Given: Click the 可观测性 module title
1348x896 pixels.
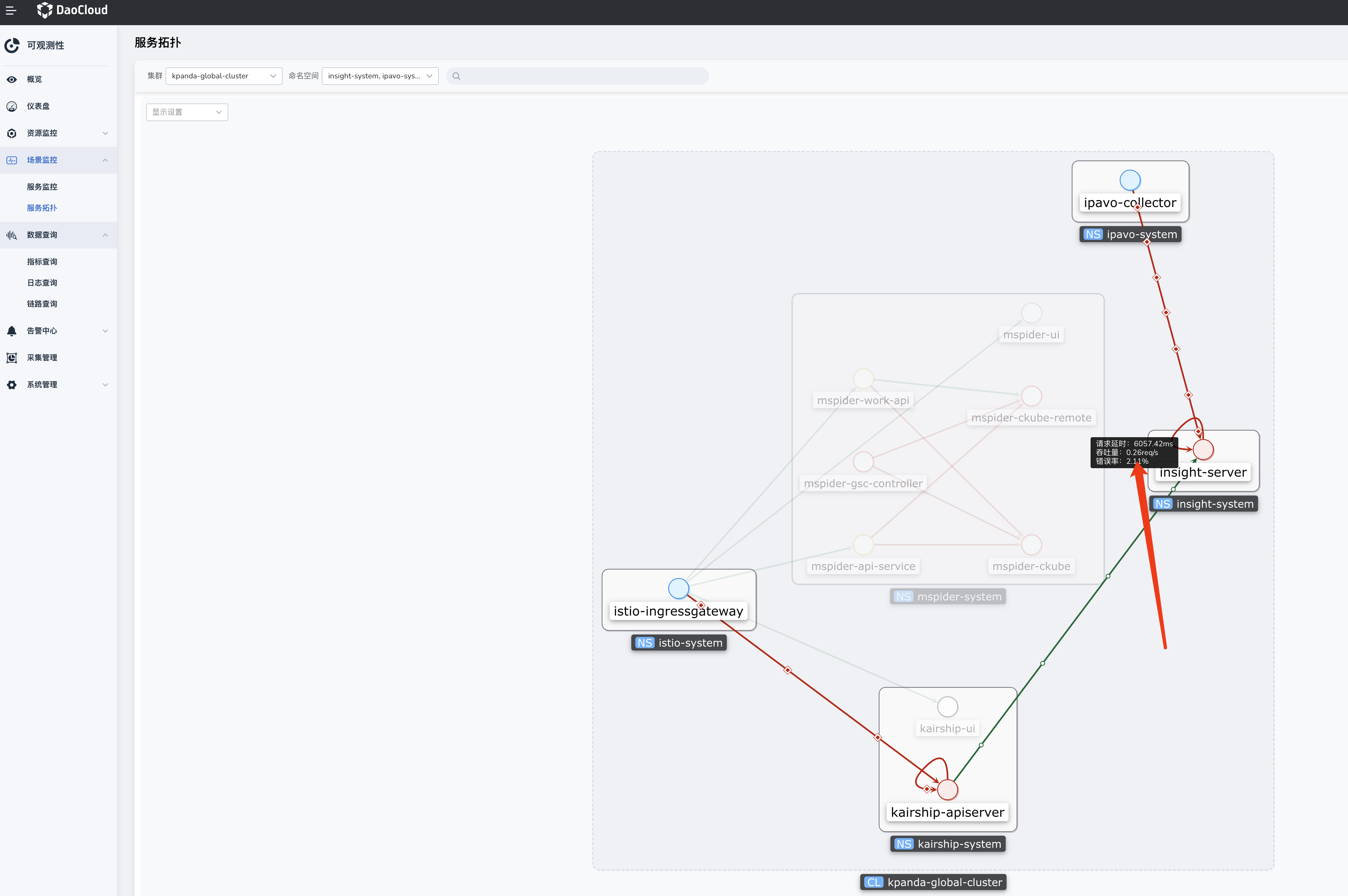Looking at the screenshot, I should 46,45.
